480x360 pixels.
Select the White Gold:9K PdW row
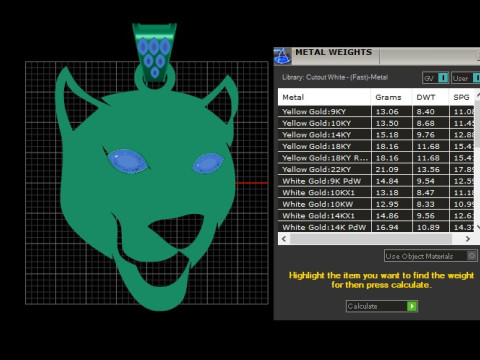click(x=376, y=181)
